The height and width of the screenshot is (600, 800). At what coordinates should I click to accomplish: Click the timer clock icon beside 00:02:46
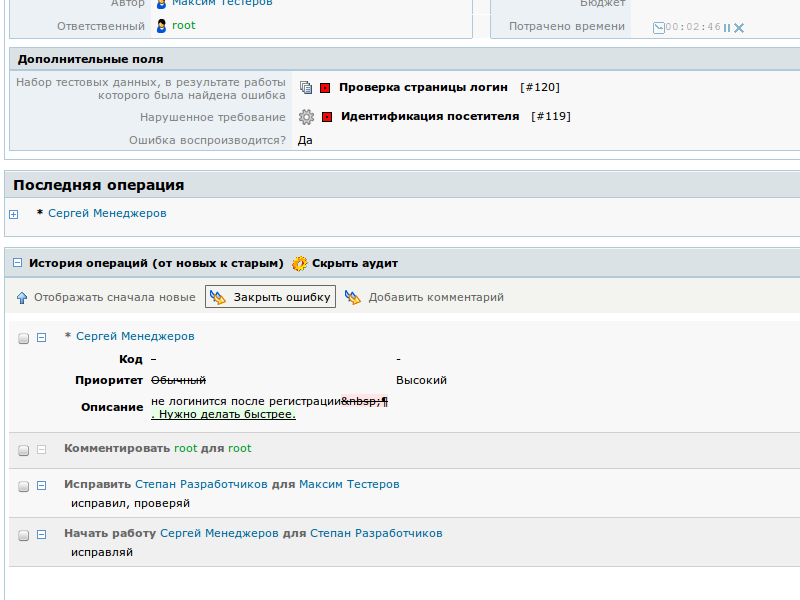tap(658, 27)
